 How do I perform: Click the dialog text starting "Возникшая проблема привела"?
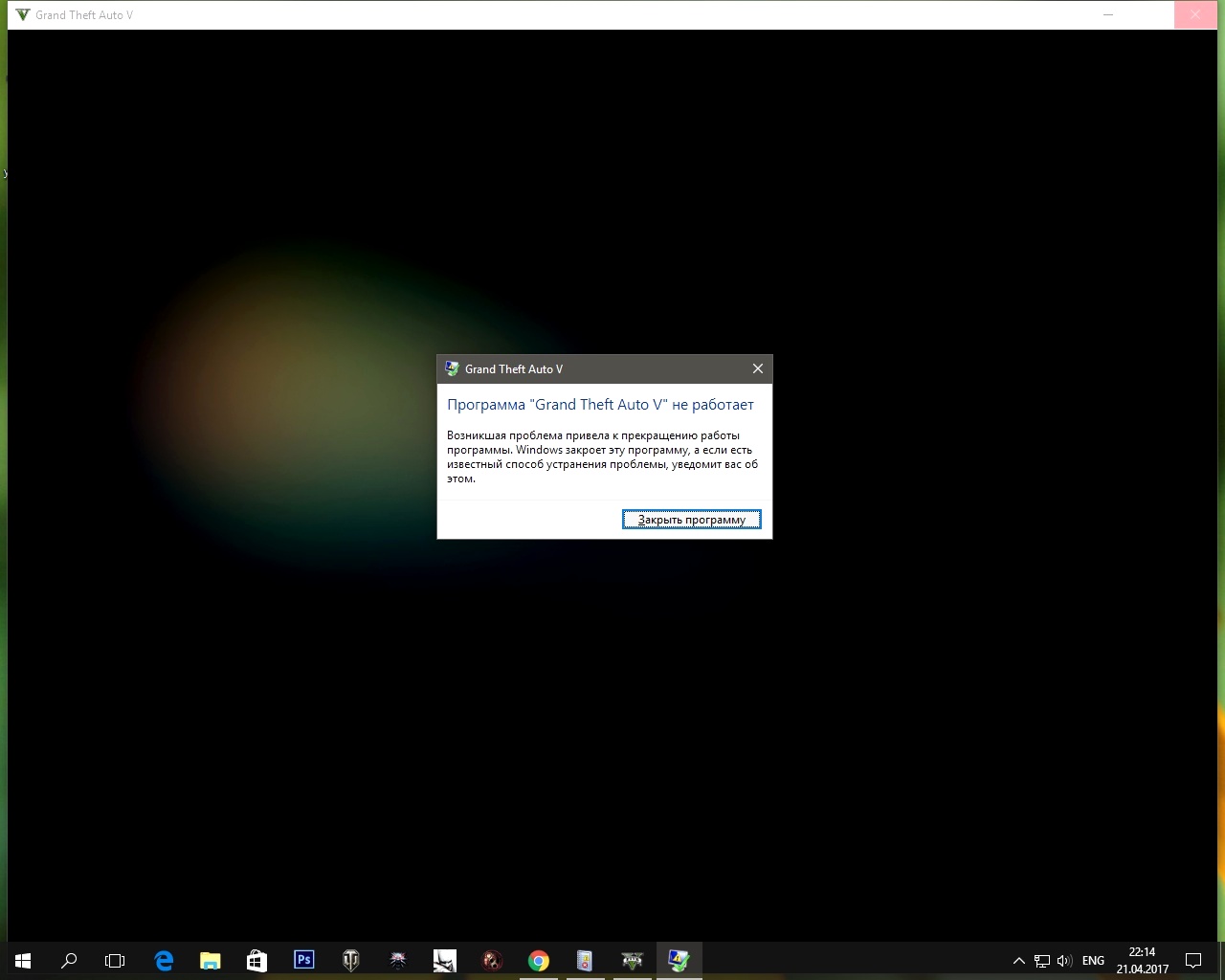[602, 457]
